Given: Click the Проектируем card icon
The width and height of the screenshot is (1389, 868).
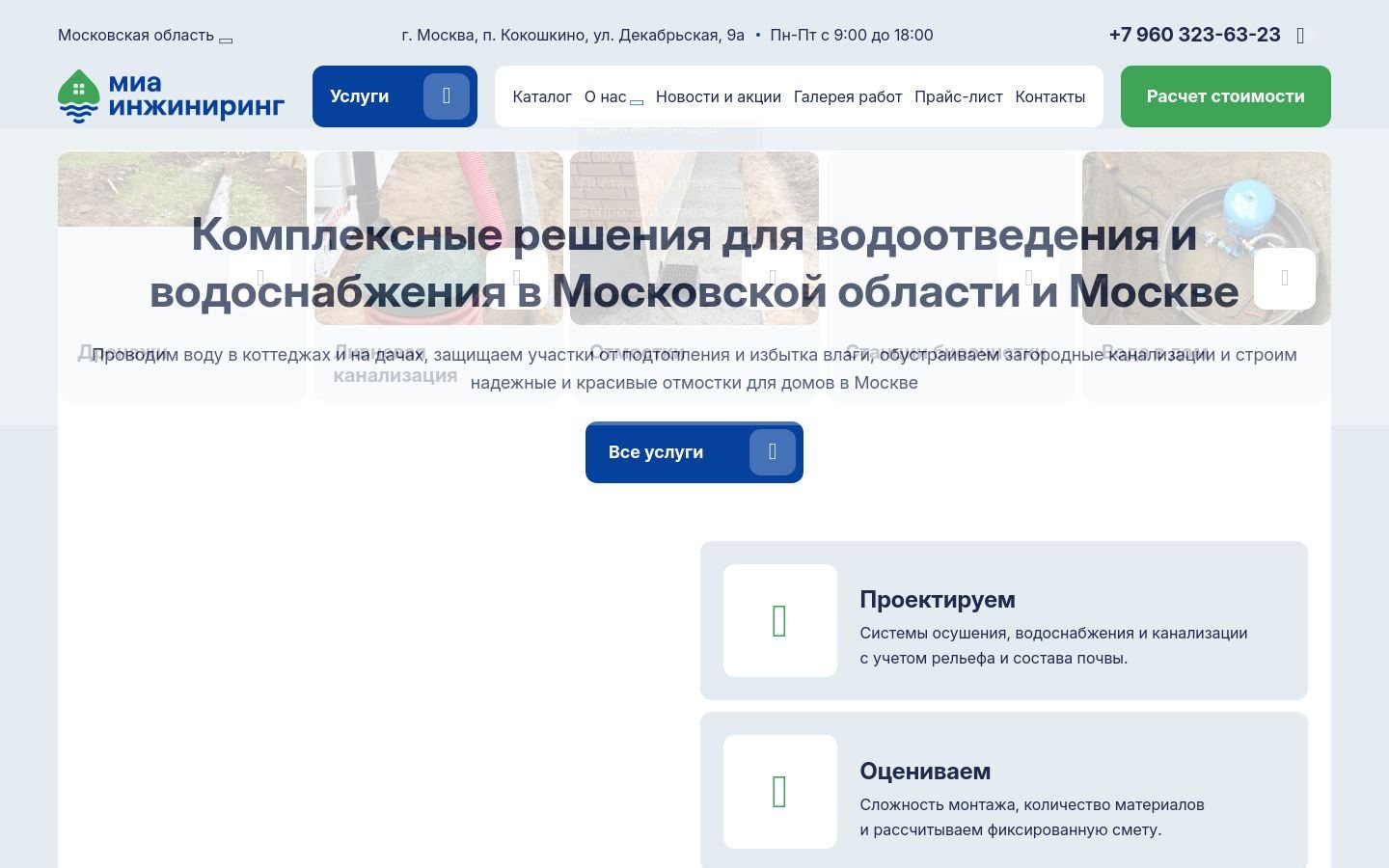Looking at the screenshot, I should coord(779,620).
